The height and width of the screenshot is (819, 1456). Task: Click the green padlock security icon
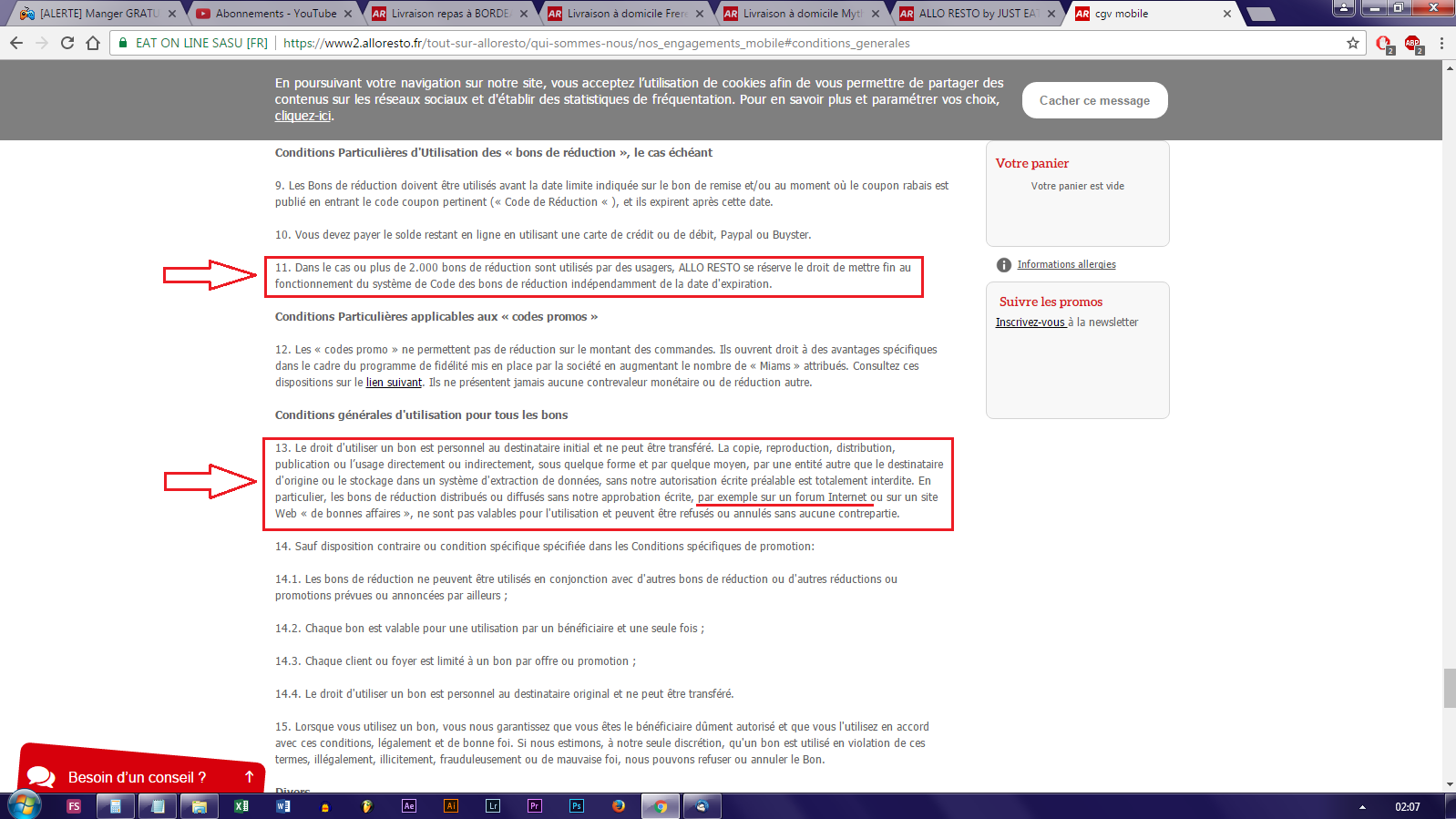coord(123,43)
